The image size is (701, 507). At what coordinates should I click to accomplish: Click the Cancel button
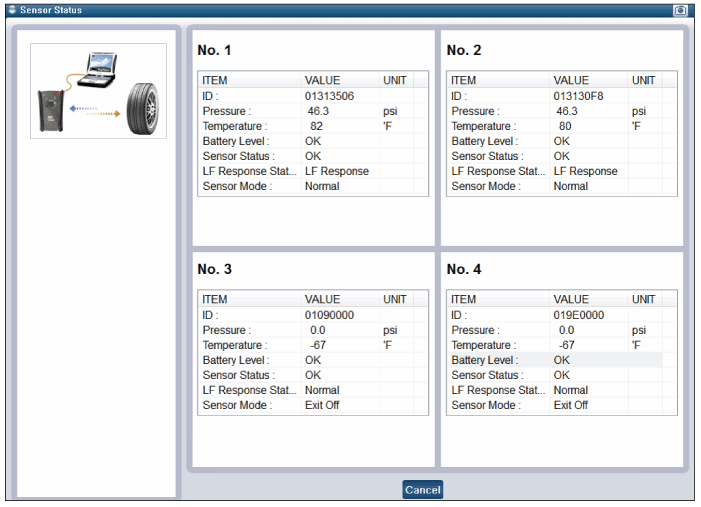(423, 490)
